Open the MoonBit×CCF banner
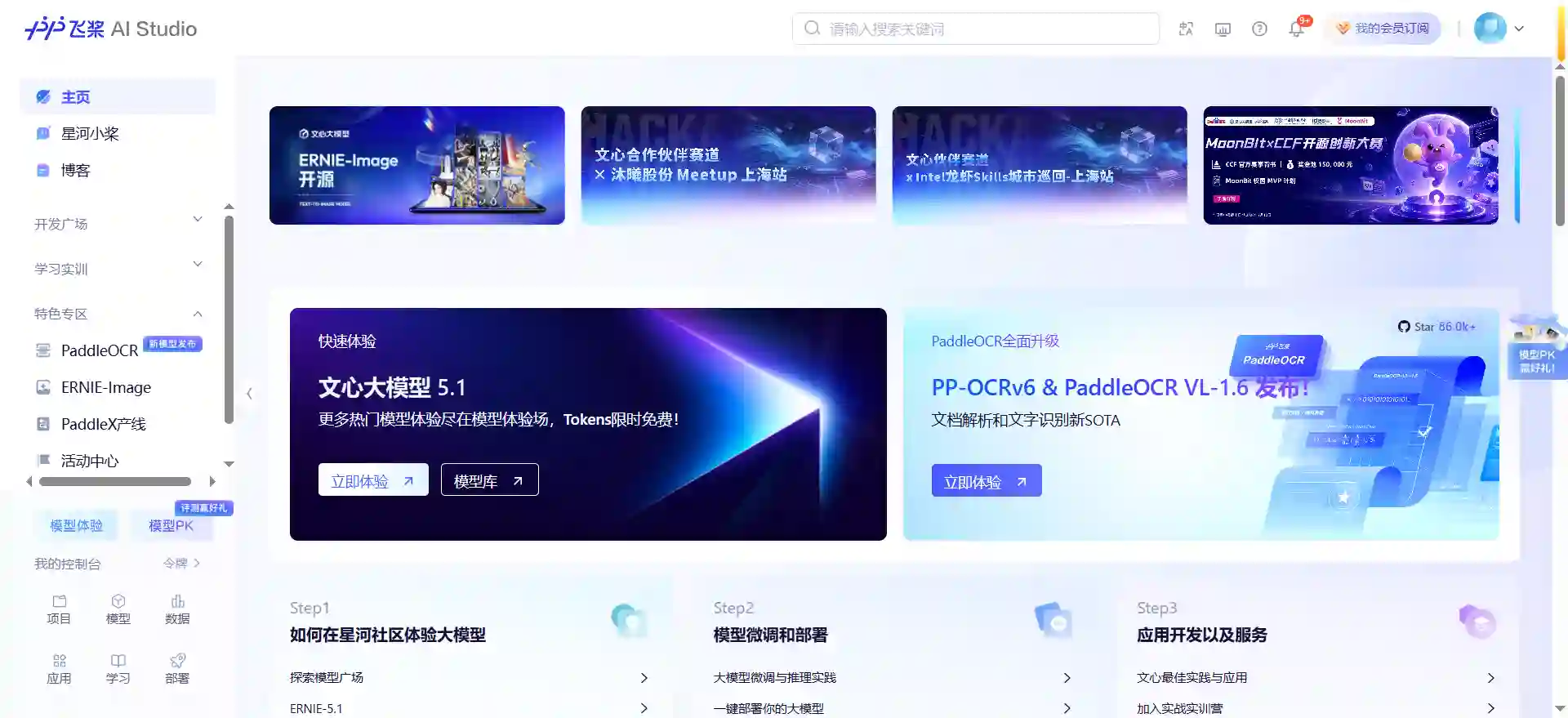The height and width of the screenshot is (718, 1568). (1351, 165)
